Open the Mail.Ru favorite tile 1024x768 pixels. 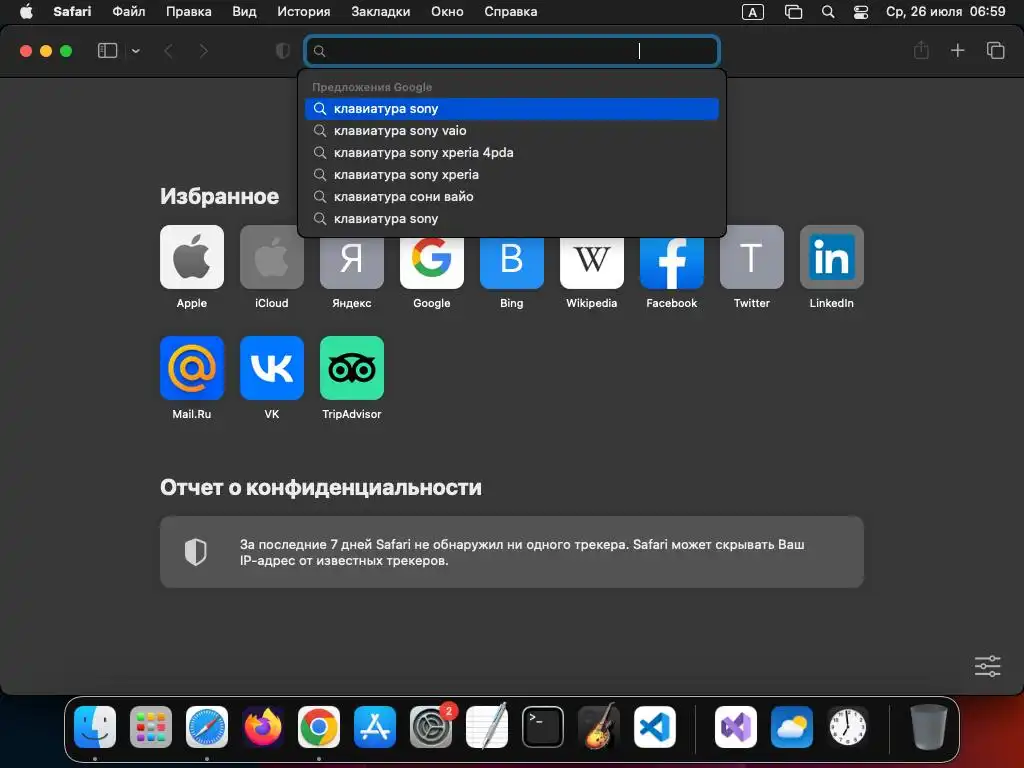click(192, 368)
